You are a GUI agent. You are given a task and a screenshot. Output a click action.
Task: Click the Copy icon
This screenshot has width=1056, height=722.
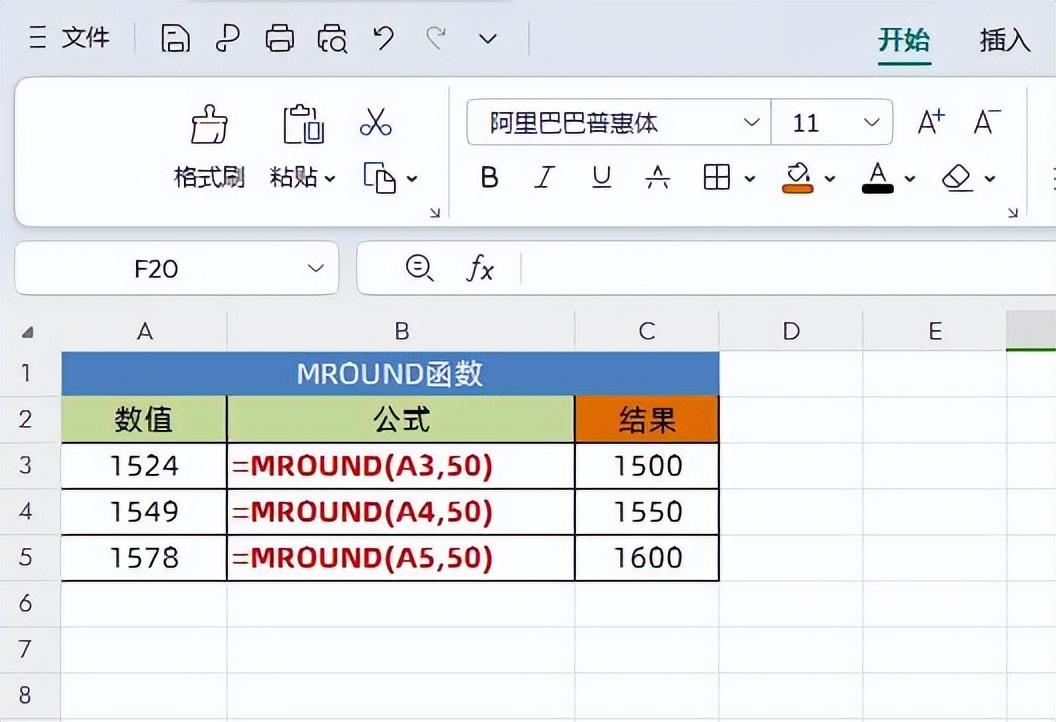380,178
